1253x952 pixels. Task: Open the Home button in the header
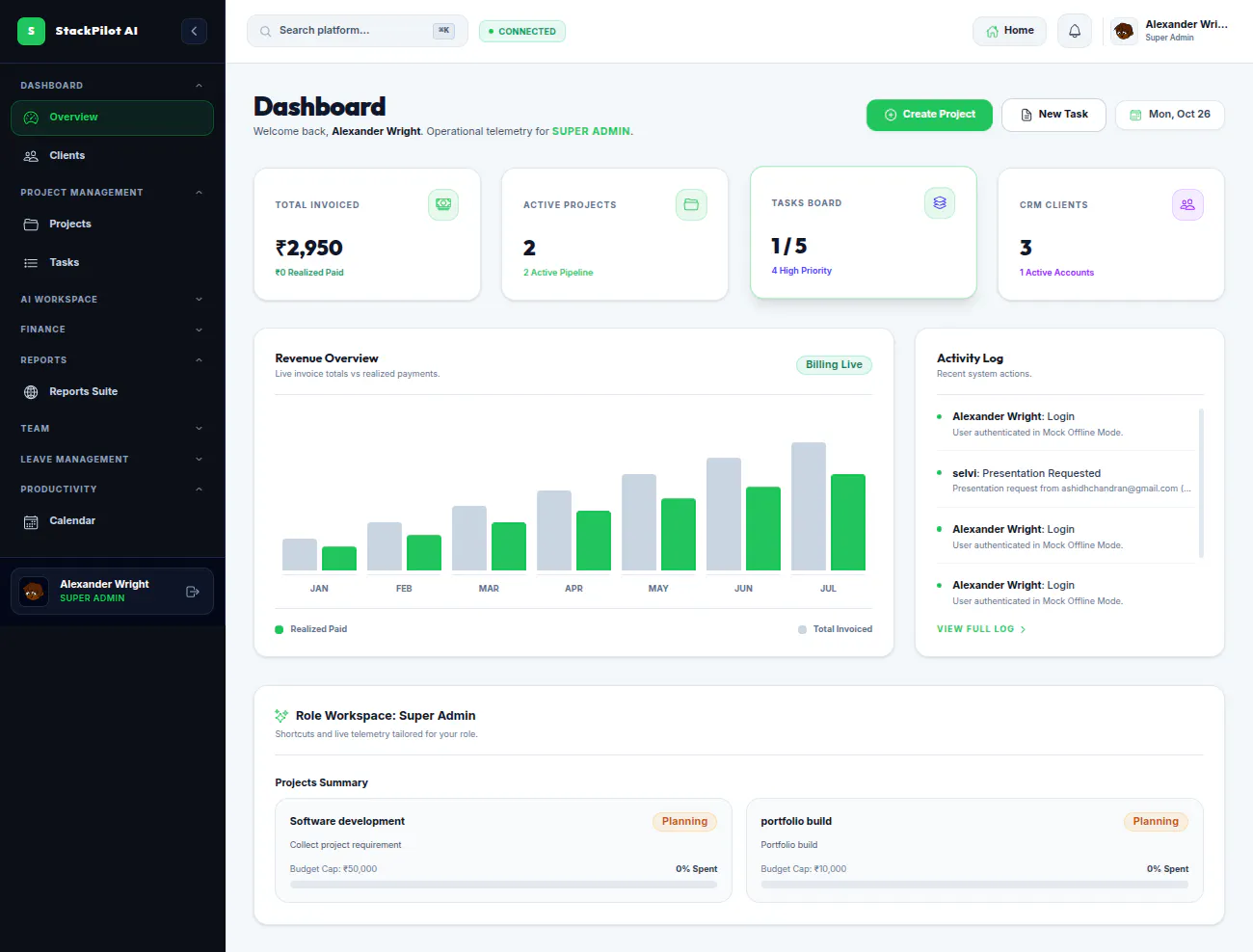click(x=1009, y=31)
